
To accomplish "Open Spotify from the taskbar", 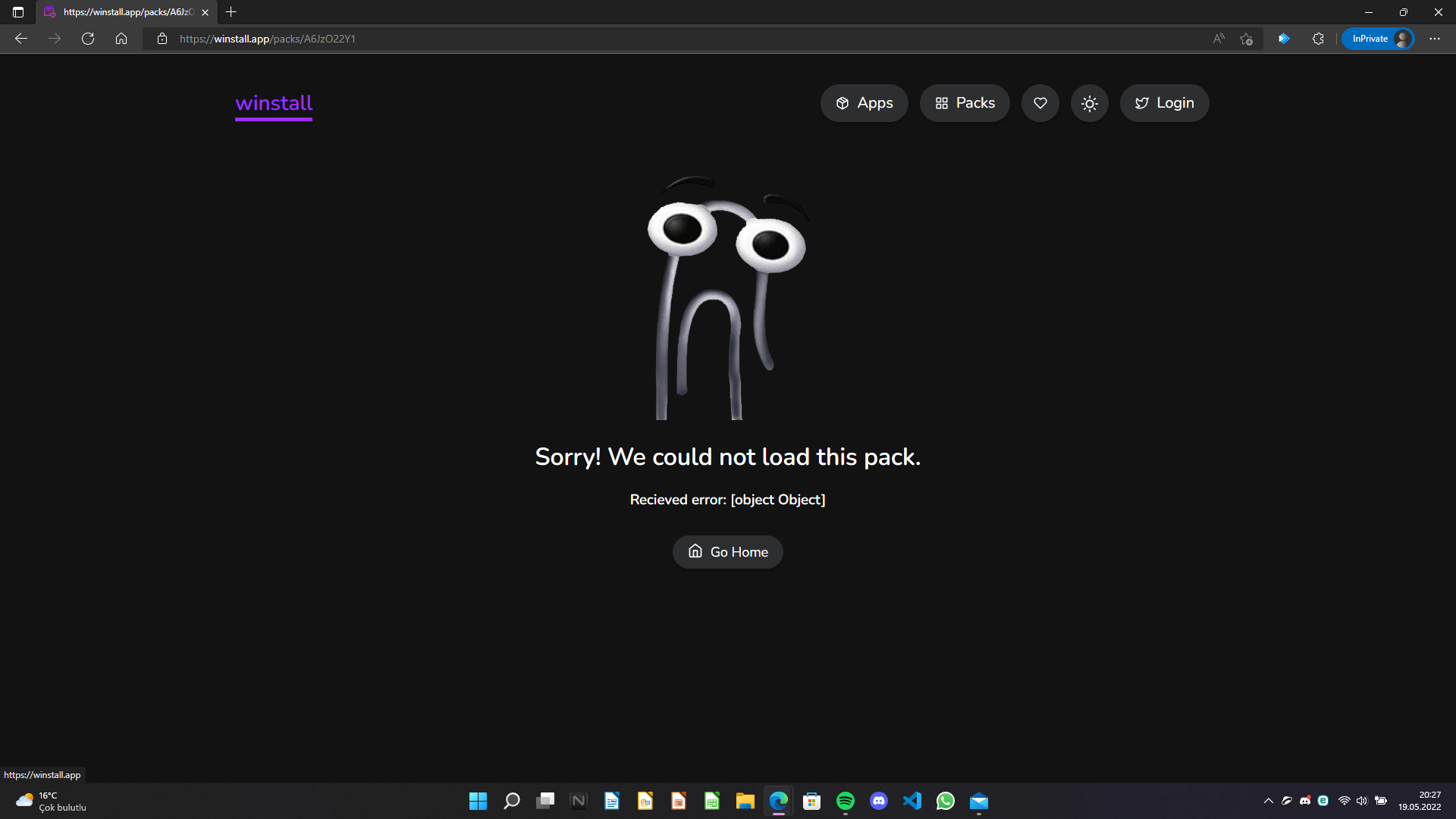I will (x=845, y=801).
